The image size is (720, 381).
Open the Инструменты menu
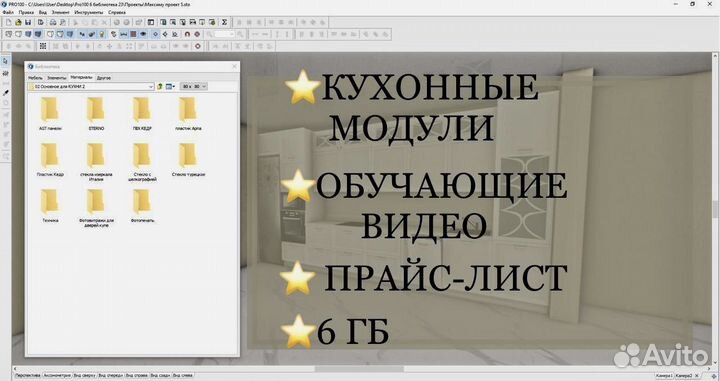click(x=89, y=12)
